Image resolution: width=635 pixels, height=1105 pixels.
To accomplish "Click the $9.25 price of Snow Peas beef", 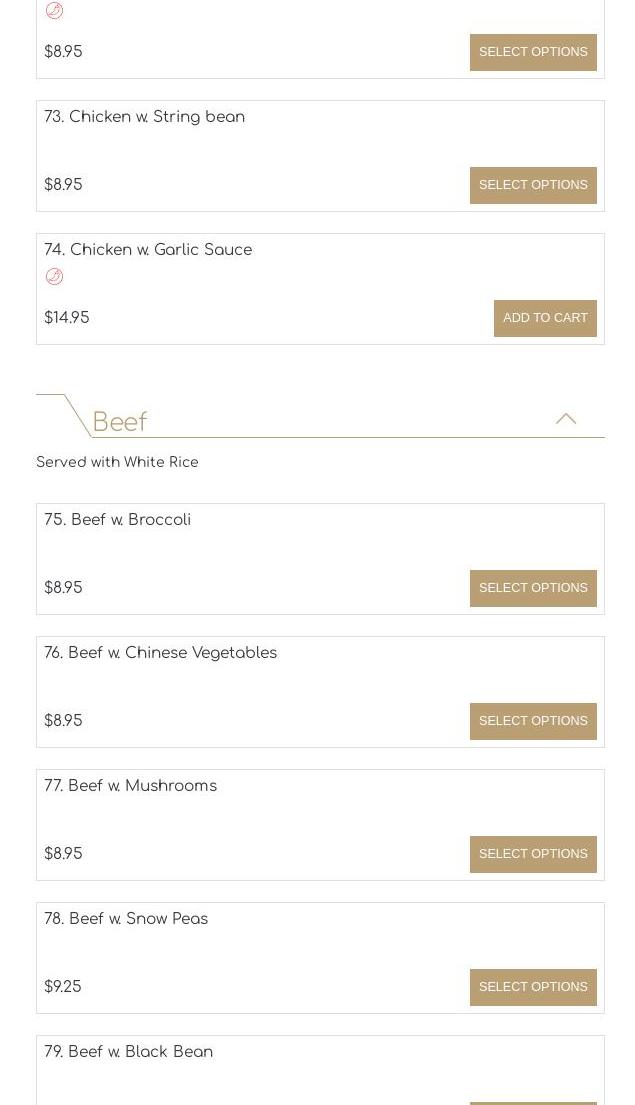I will coord(63,986).
